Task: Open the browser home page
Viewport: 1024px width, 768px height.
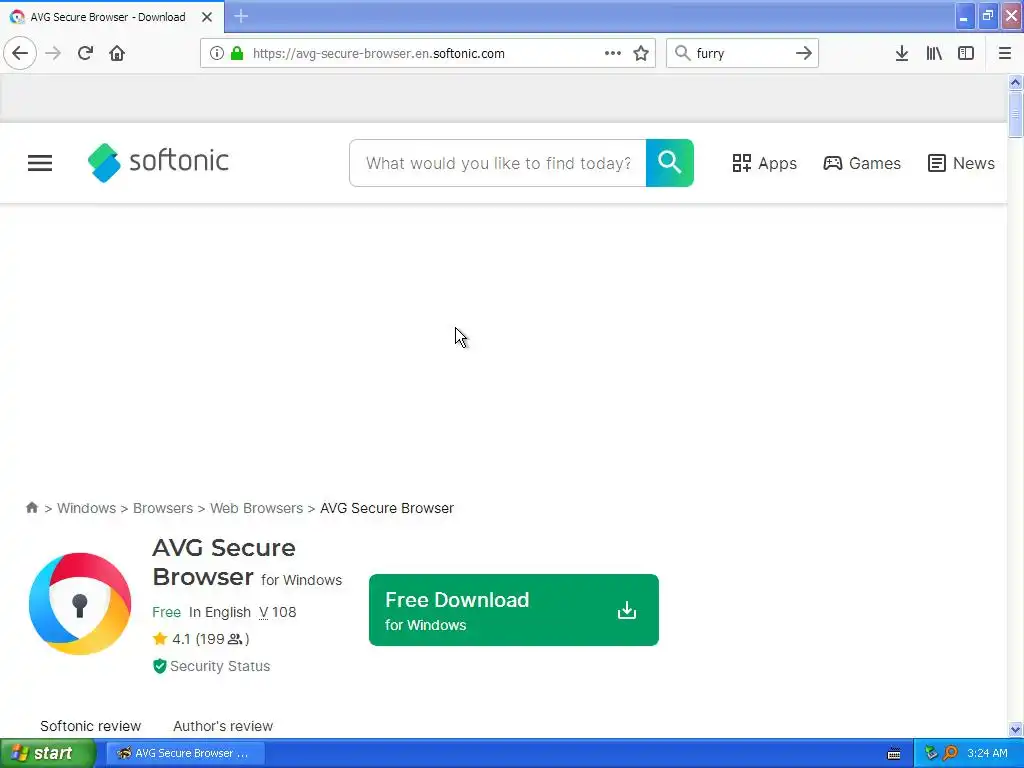Action: [x=117, y=53]
